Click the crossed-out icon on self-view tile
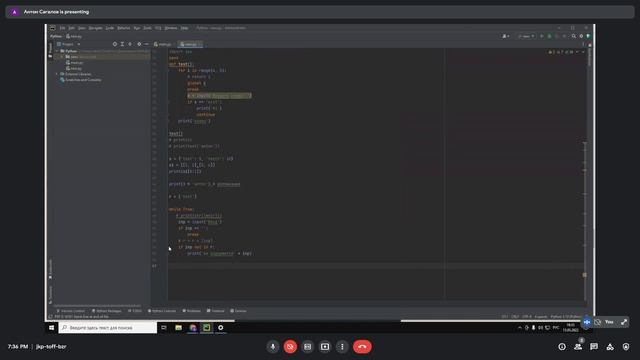640x360 pixels. 598,322
